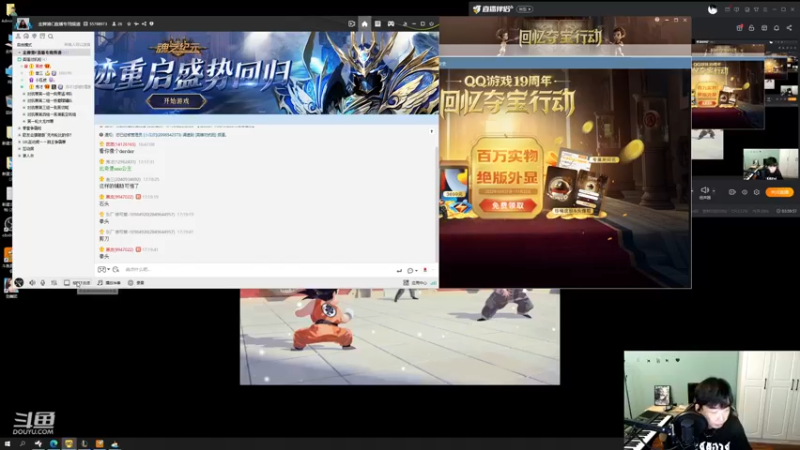Click the headset icon above channel list

point(26,36)
